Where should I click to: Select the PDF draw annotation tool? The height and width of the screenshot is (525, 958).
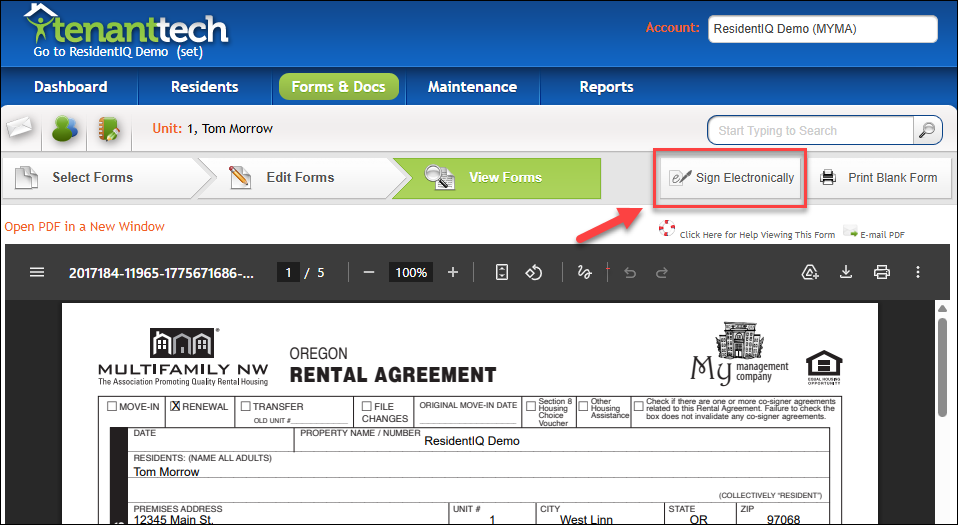[584, 272]
